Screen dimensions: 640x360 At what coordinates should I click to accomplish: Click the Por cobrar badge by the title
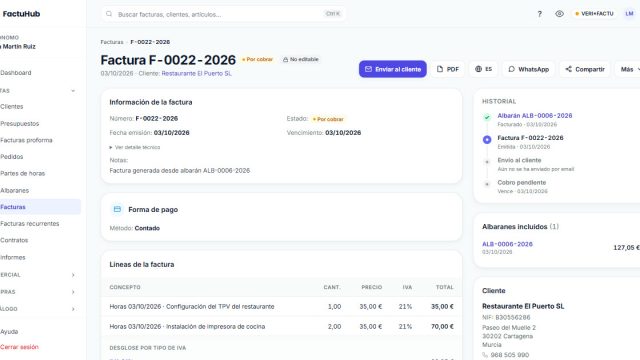[257, 60]
